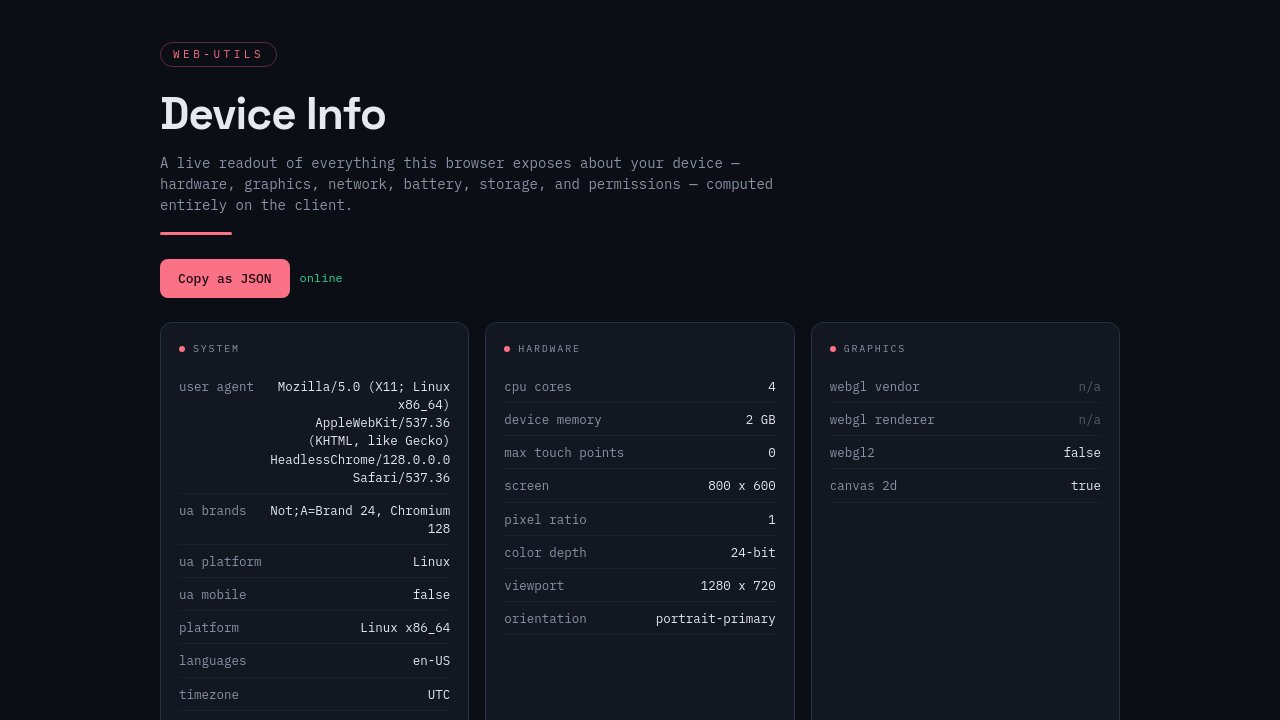Click the timezone value 'UTC'
Image resolution: width=1280 pixels, height=720 pixels.
(439, 695)
